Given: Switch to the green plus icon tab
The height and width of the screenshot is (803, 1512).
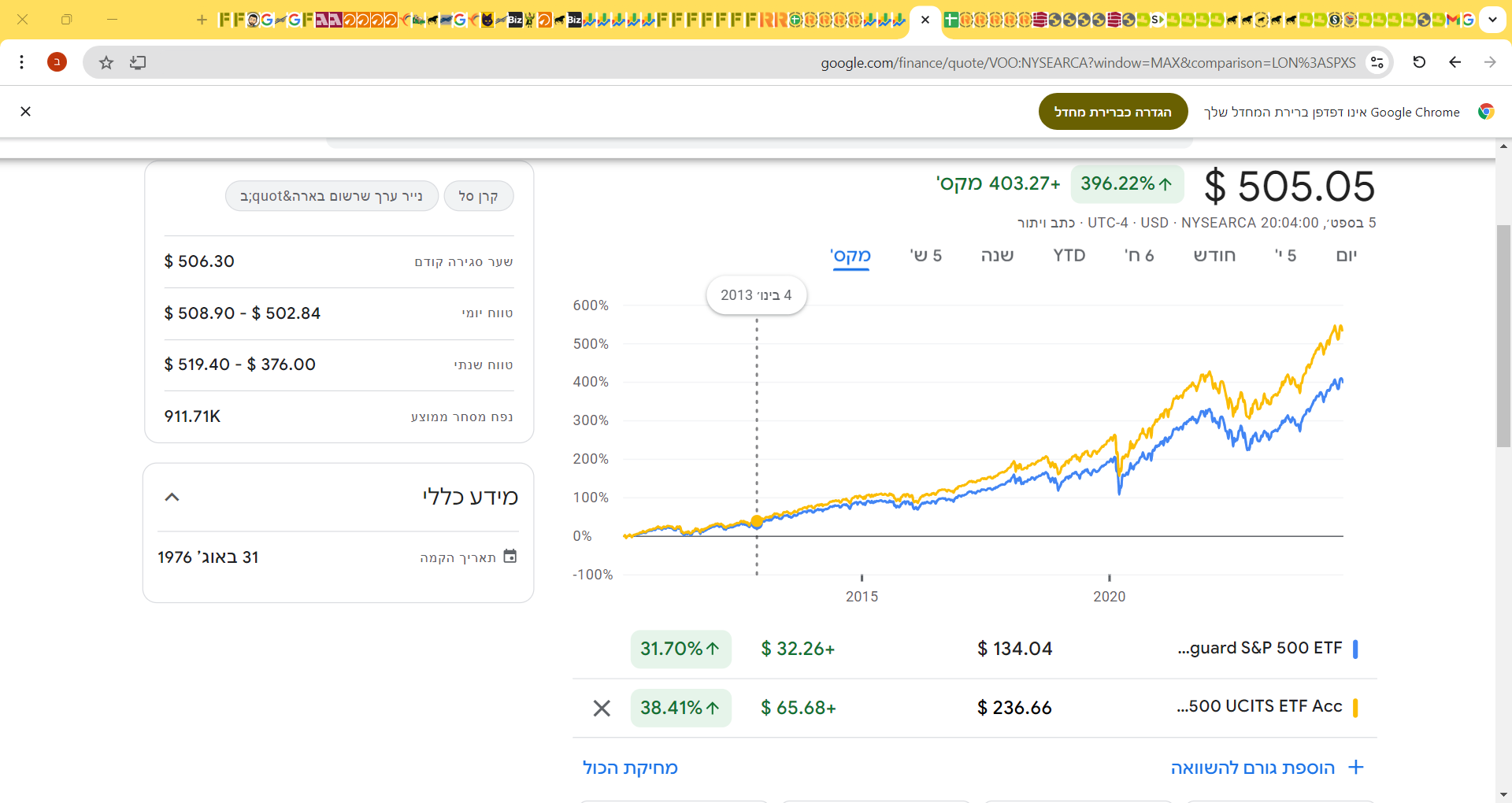Looking at the screenshot, I should pyautogui.click(x=951, y=20).
